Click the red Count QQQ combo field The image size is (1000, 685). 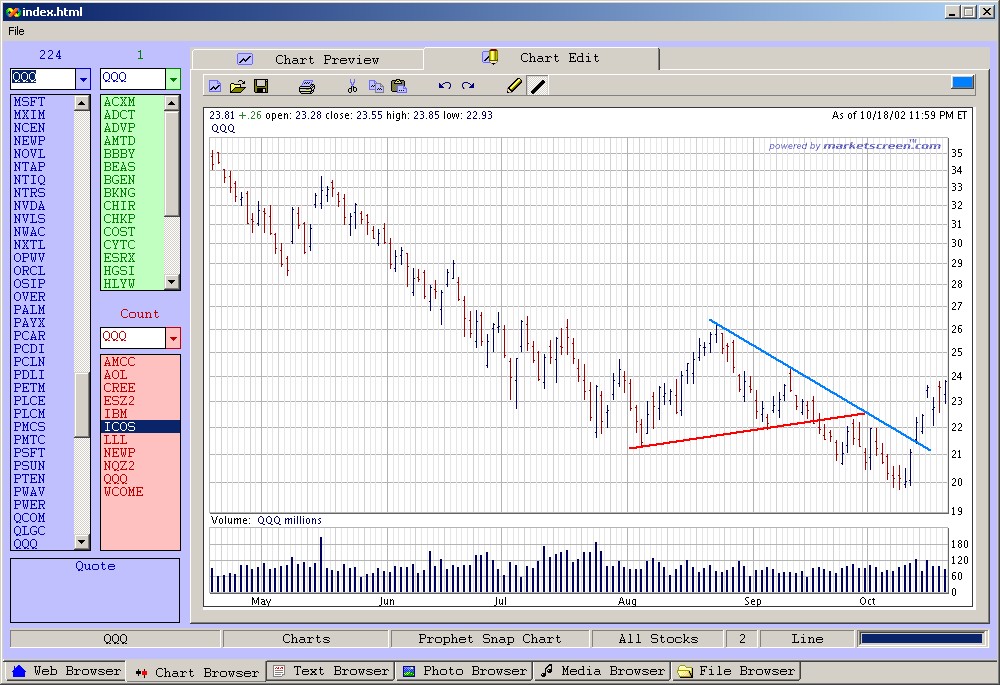(x=133, y=337)
